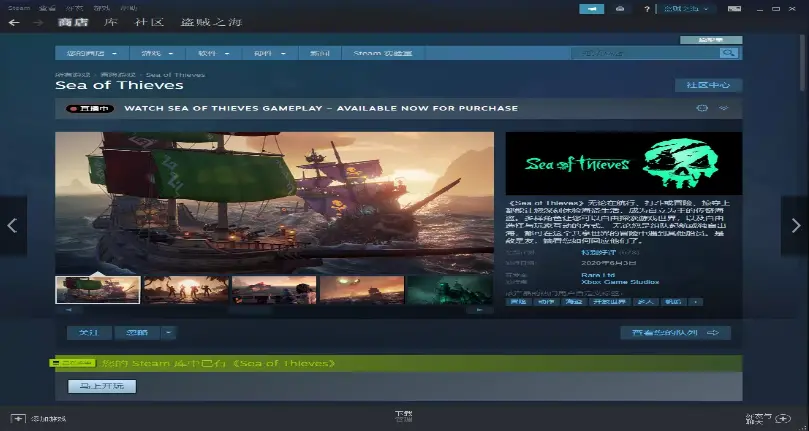Screen dimensions: 809x431
Task: Open the Community Hub button
Action: click(708, 85)
